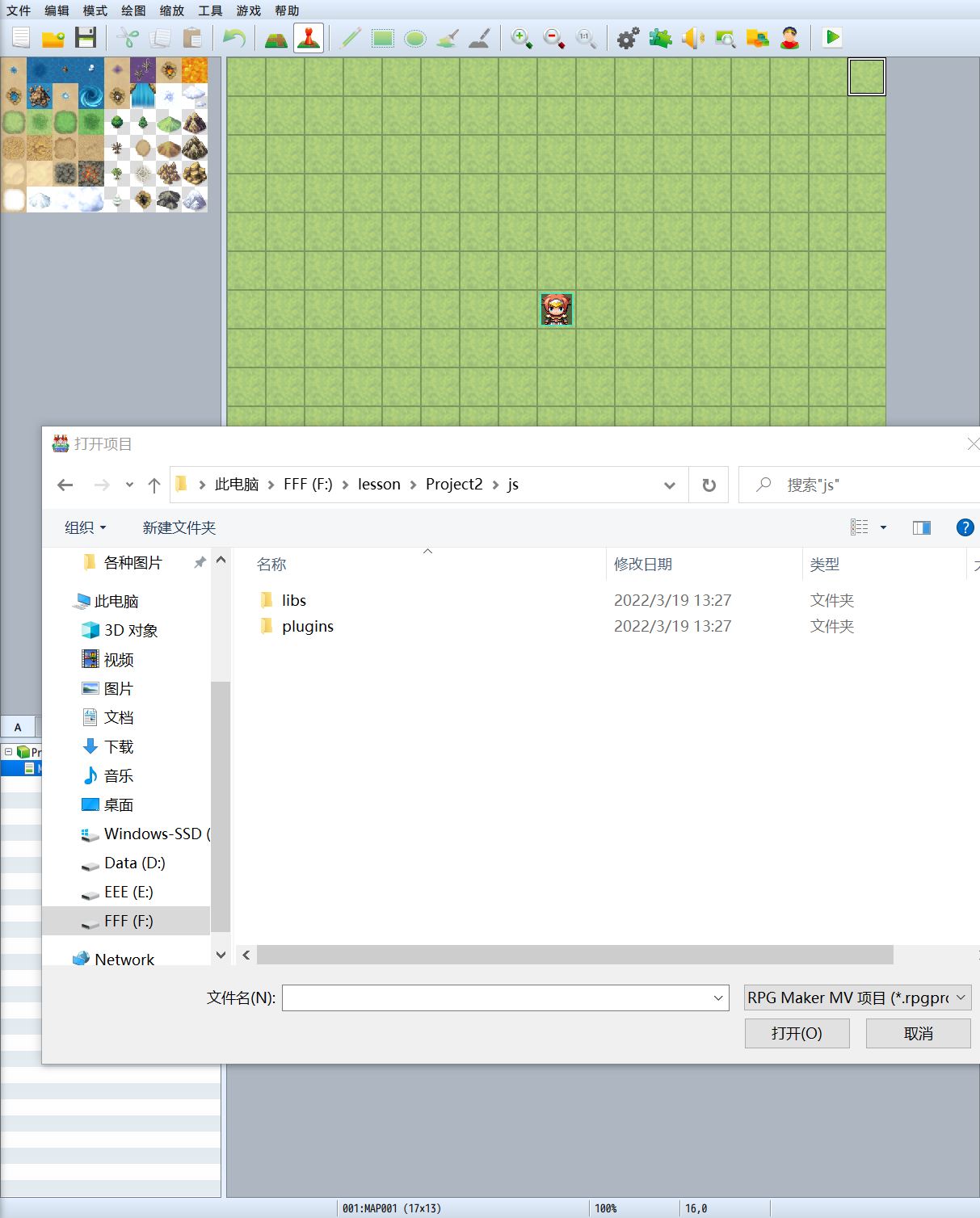
Task: Select the Flood Fill tool
Action: (448, 38)
